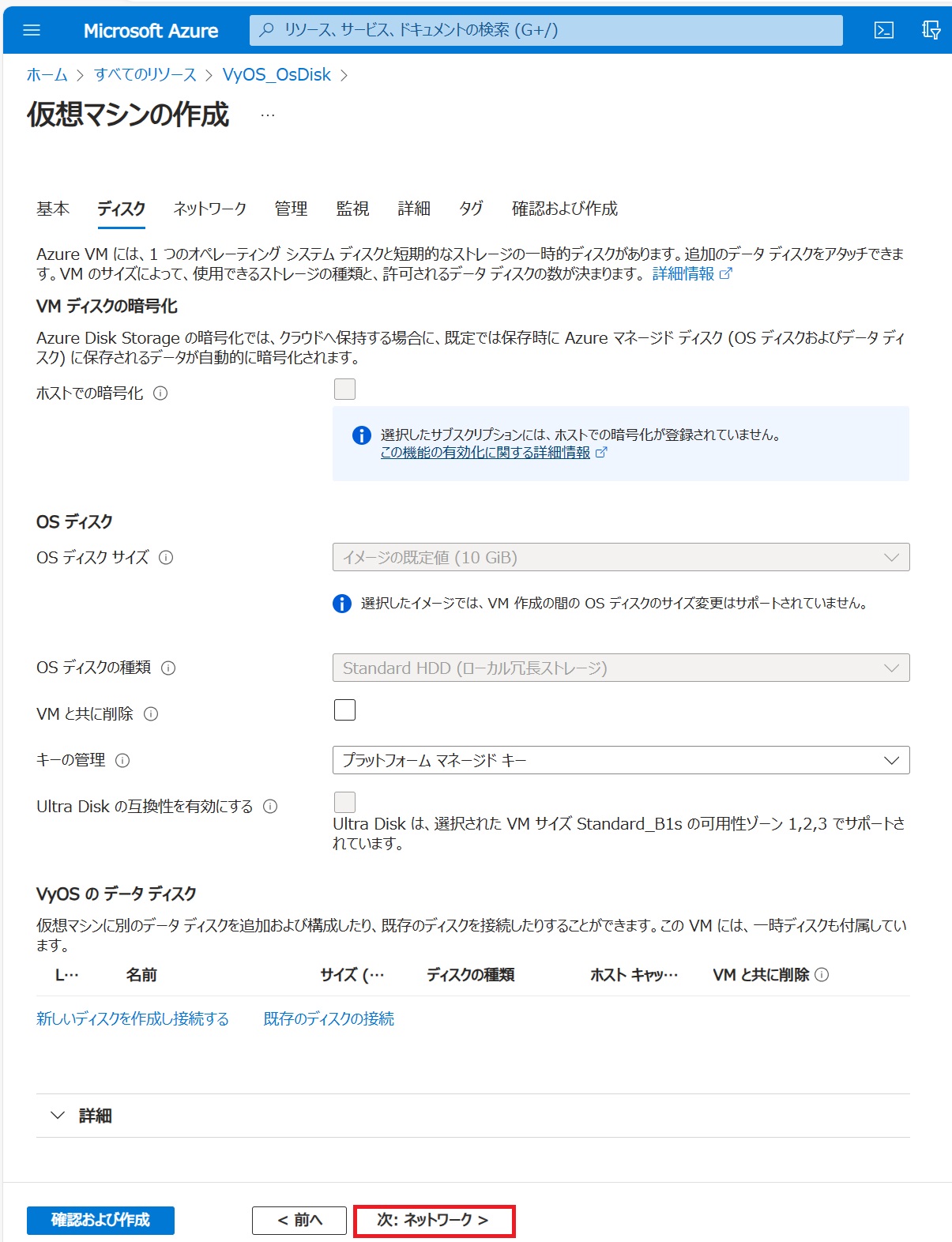
Task: Show info for キーの管理
Action: (x=122, y=761)
